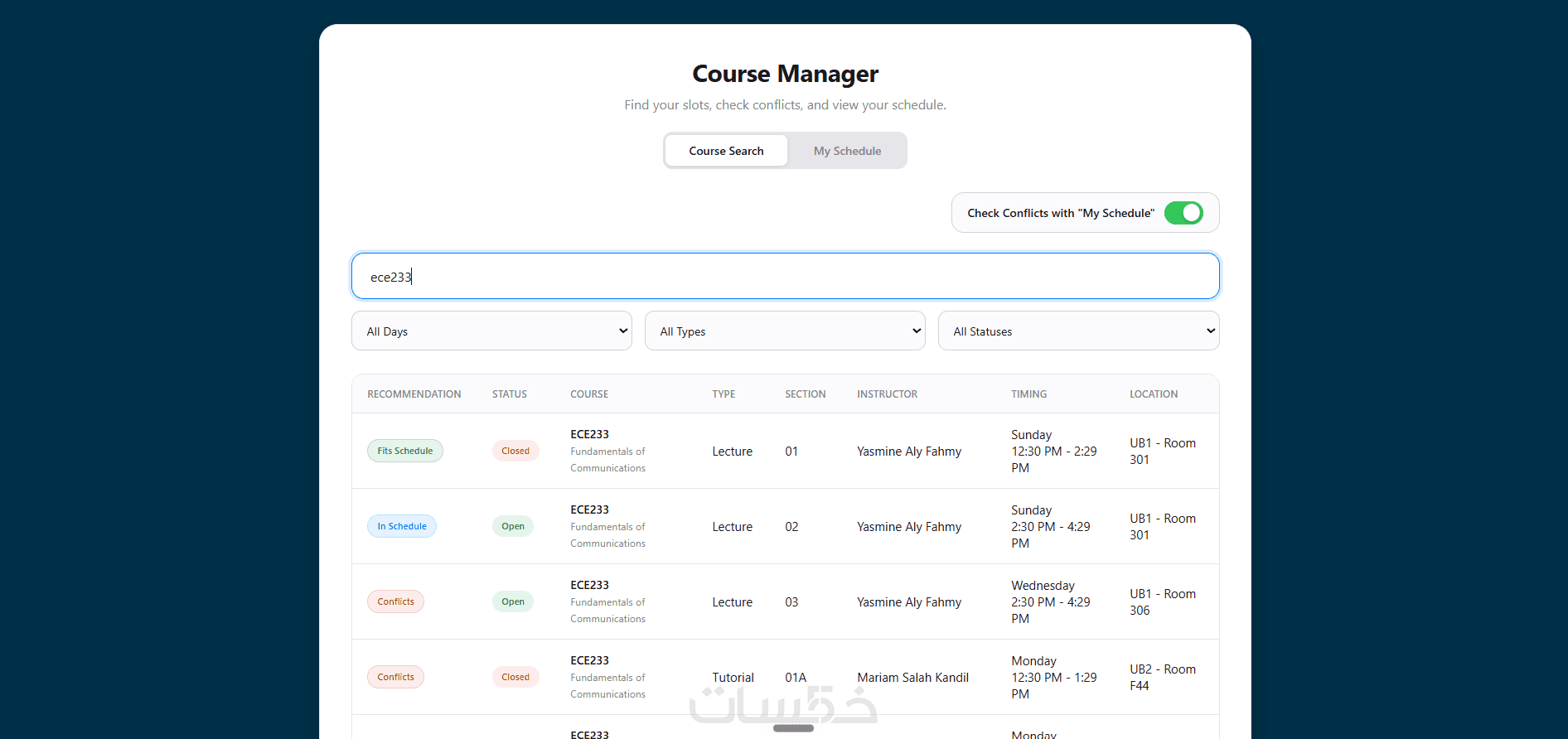Viewport: 1568px width, 739px height.
Task: Select ECE233 course name in Tutorial 01A row
Action: click(x=589, y=660)
